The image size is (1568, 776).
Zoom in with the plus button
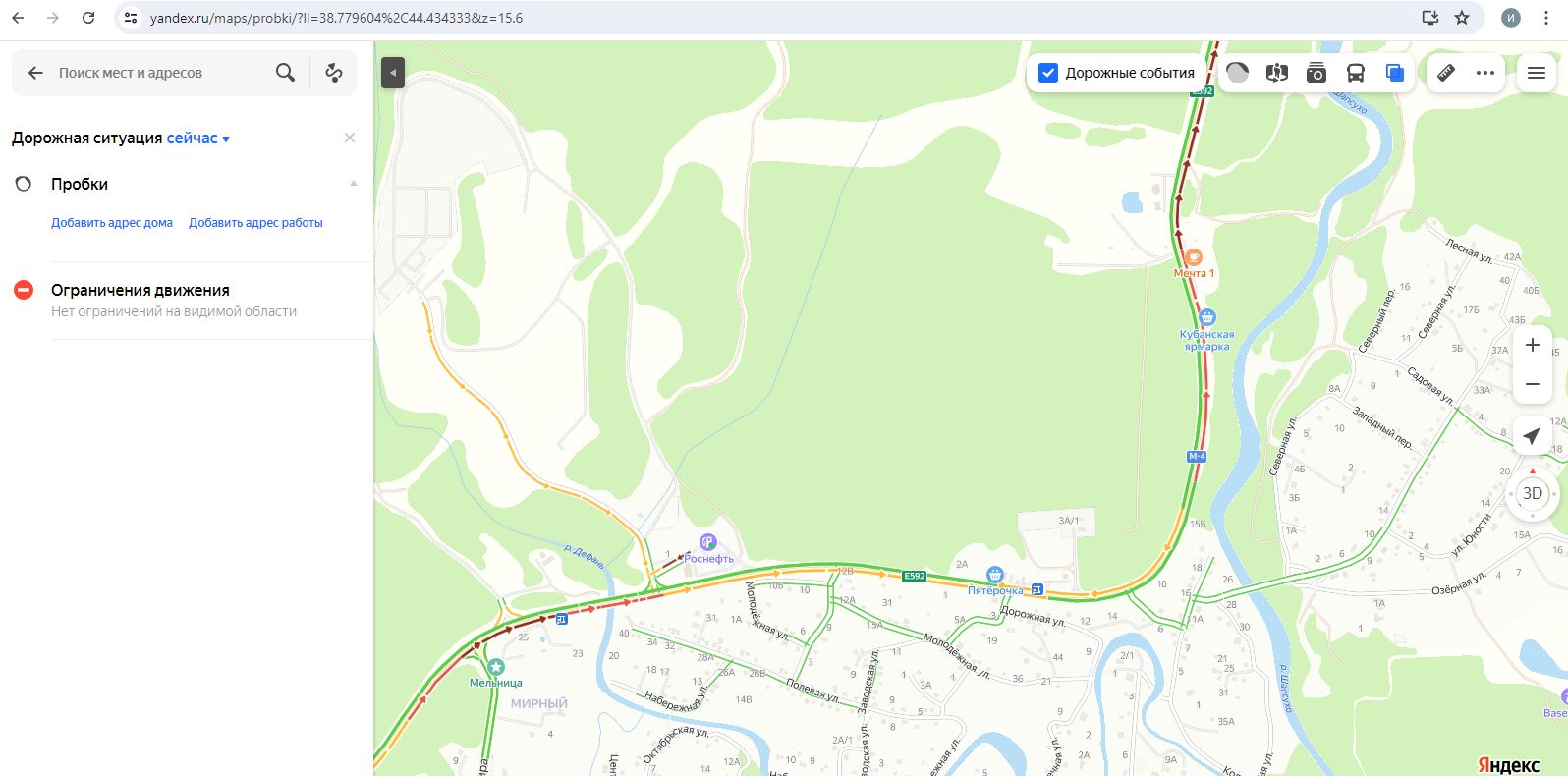point(1532,345)
